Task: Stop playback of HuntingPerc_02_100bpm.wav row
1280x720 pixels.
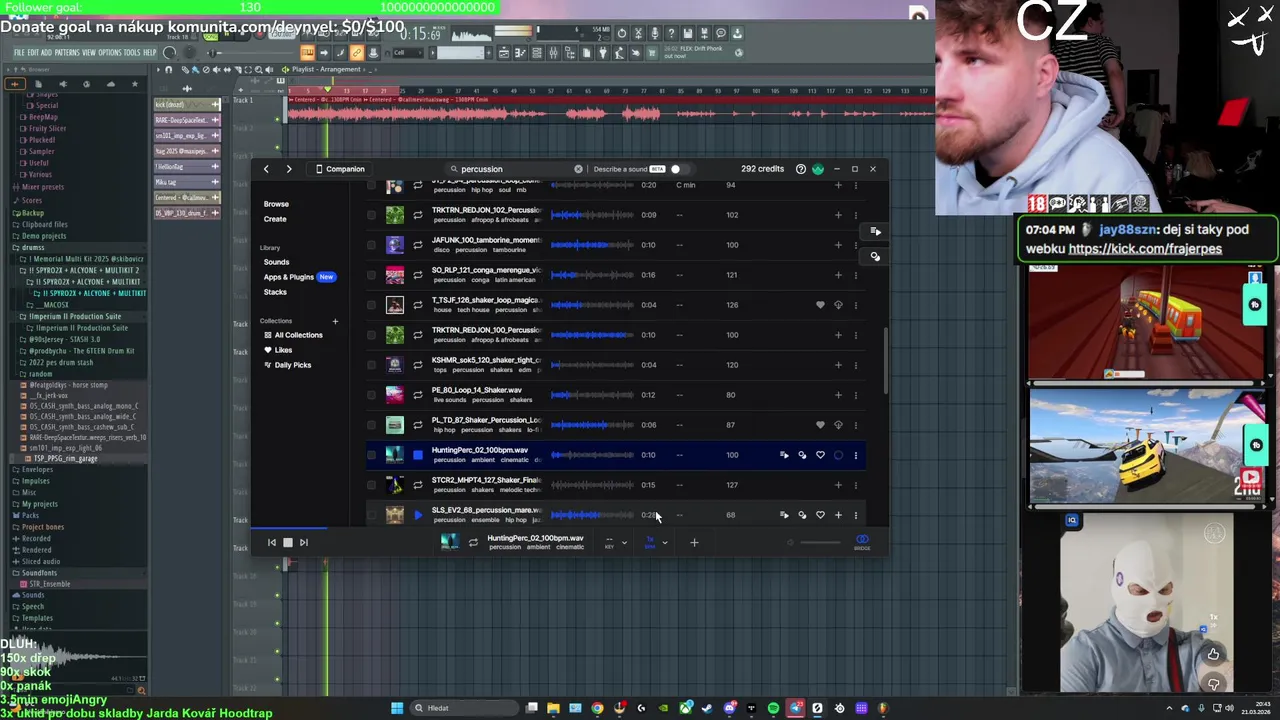Action: [418, 455]
